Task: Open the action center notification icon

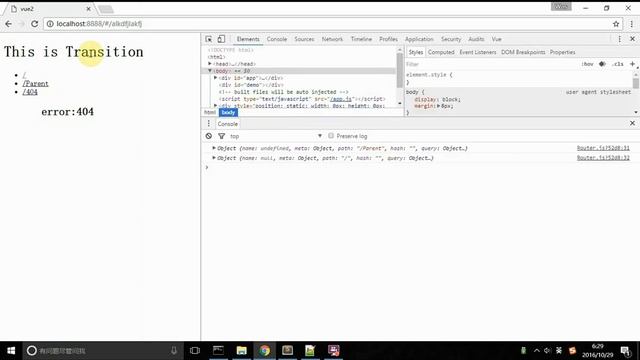Action: pyautogui.click(x=625, y=351)
